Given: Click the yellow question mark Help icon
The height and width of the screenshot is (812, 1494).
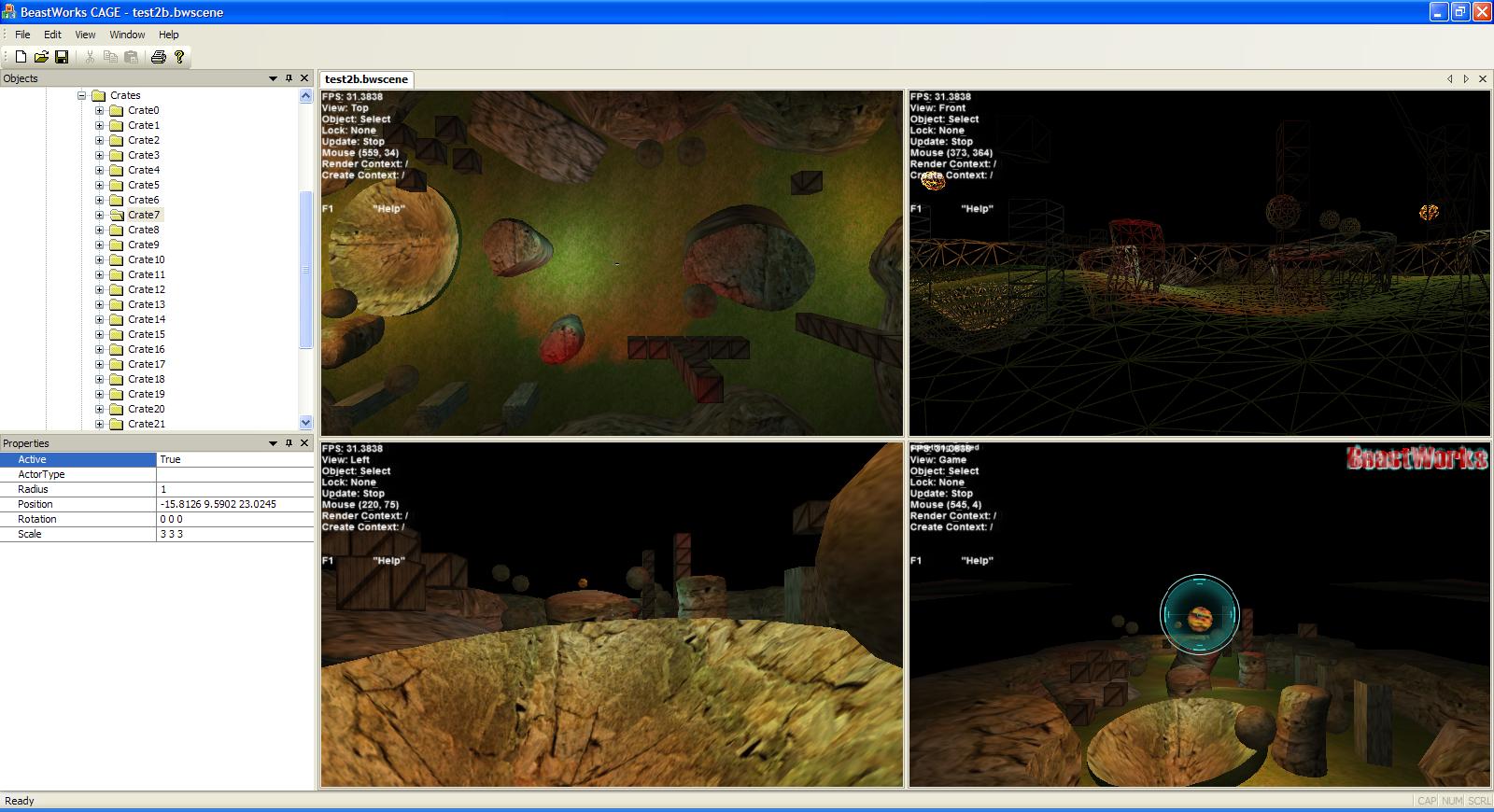Looking at the screenshot, I should [x=179, y=57].
